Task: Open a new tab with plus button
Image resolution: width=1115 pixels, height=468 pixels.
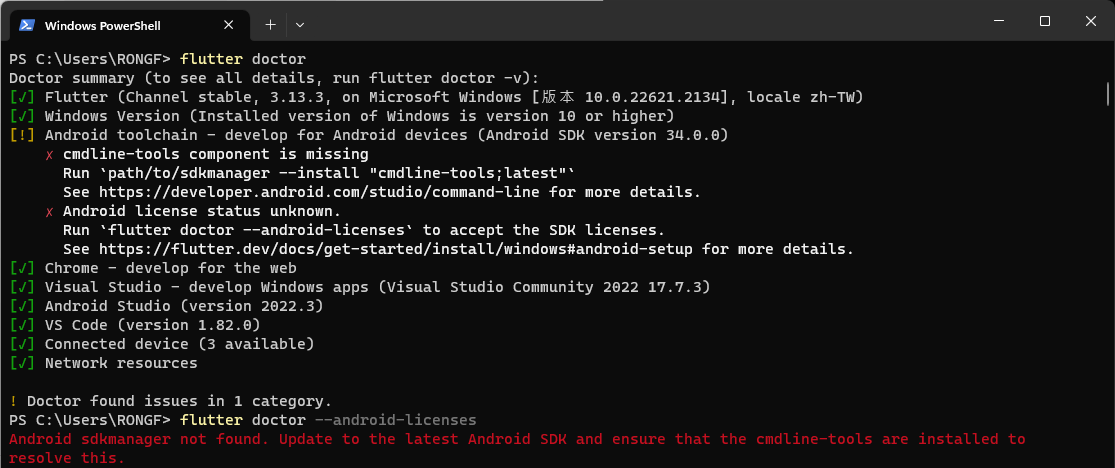Action: click(x=270, y=23)
